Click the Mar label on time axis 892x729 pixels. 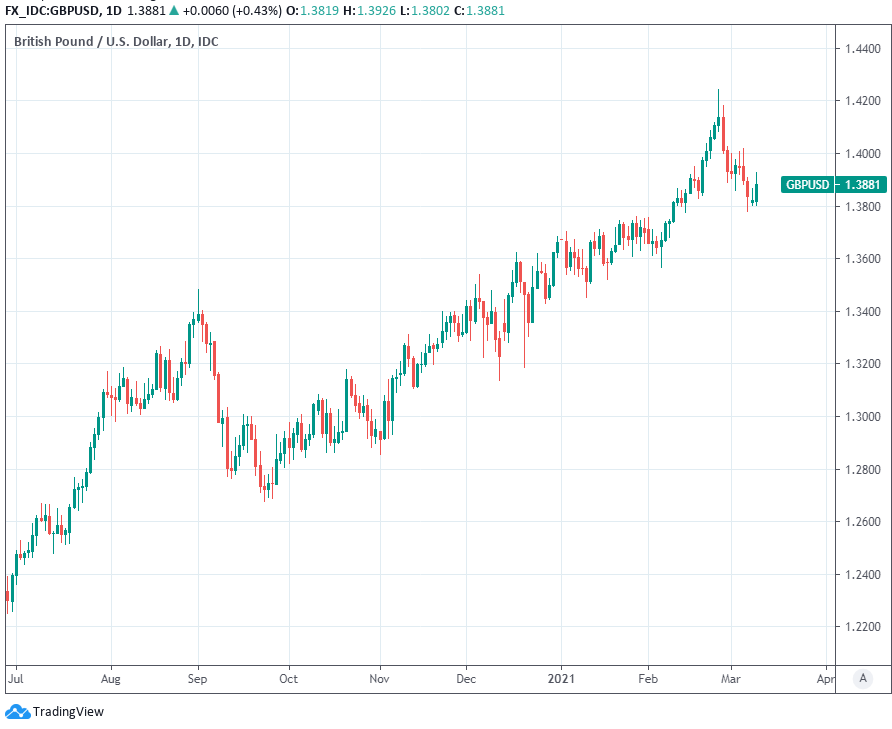(731, 678)
